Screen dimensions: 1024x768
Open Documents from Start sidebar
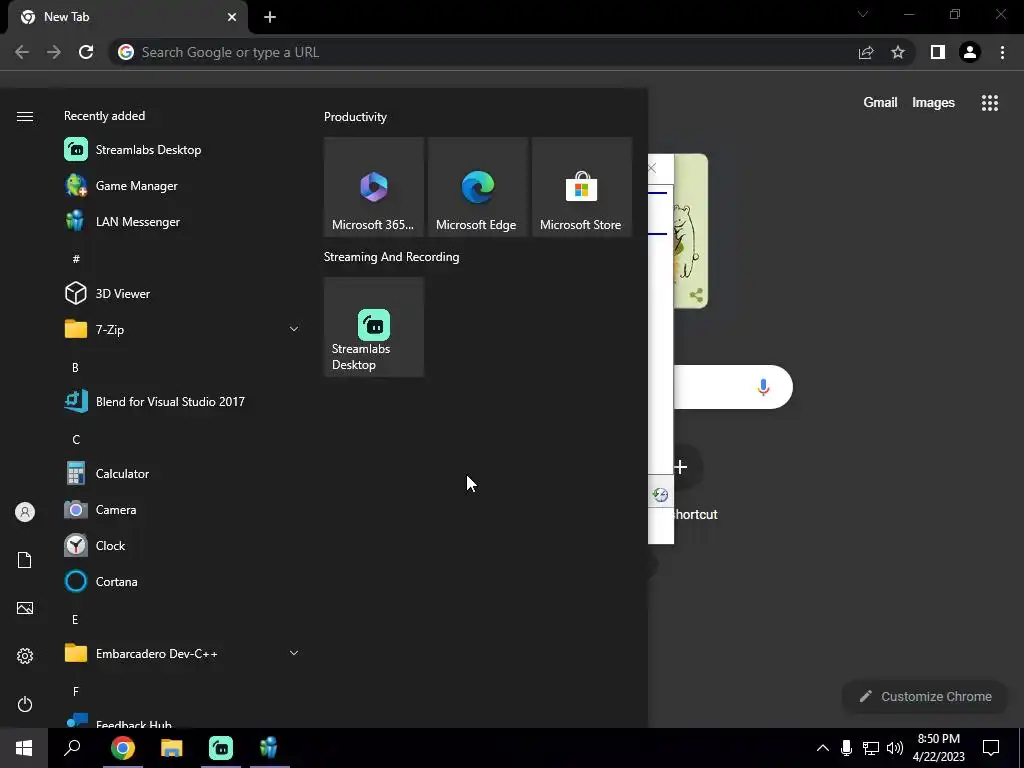(x=25, y=560)
